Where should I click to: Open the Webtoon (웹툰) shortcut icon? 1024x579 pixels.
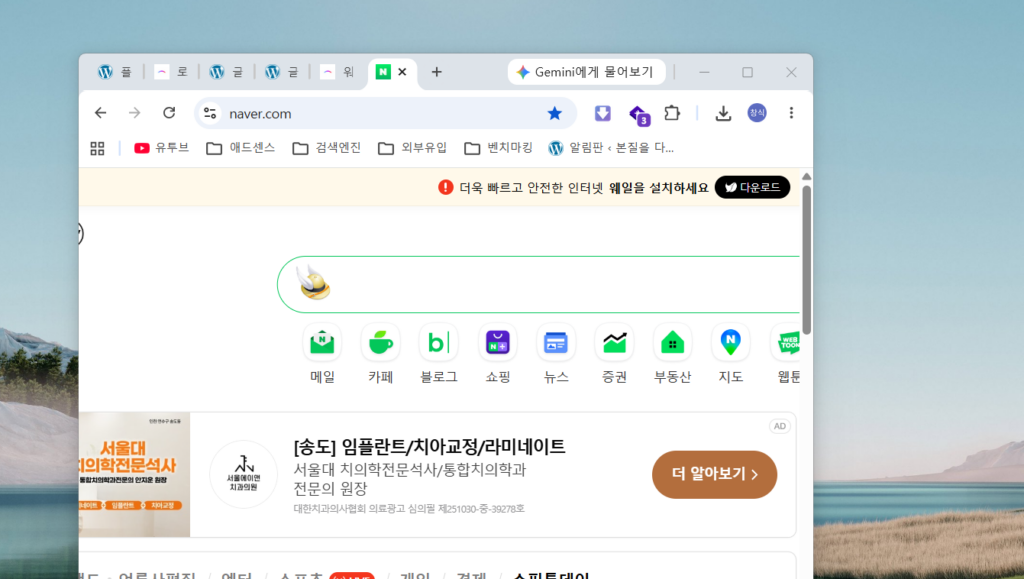click(786, 343)
